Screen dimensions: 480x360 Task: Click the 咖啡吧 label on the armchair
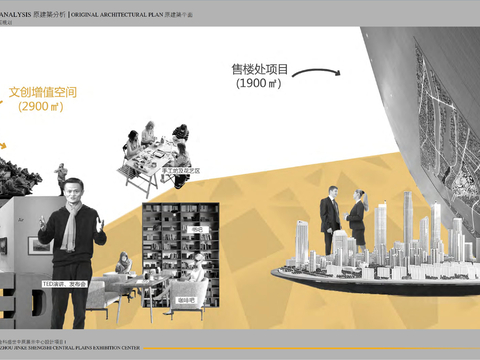186,300
